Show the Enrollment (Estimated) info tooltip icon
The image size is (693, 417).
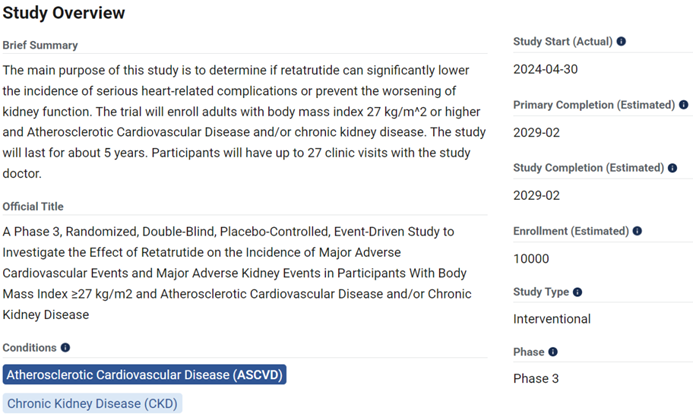pos(637,231)
